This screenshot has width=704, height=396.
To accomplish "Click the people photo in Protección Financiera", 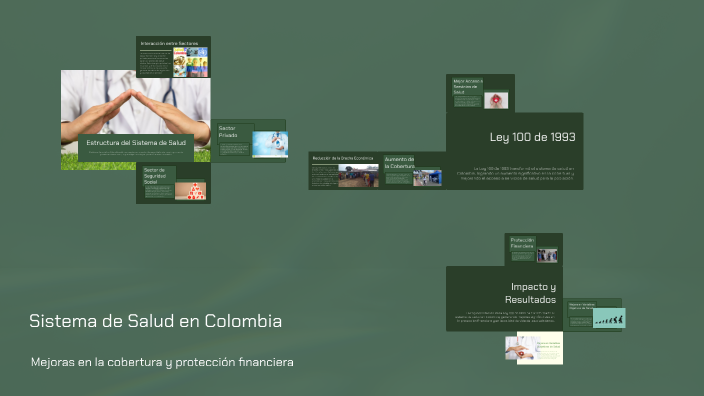I will click(547, 255).
